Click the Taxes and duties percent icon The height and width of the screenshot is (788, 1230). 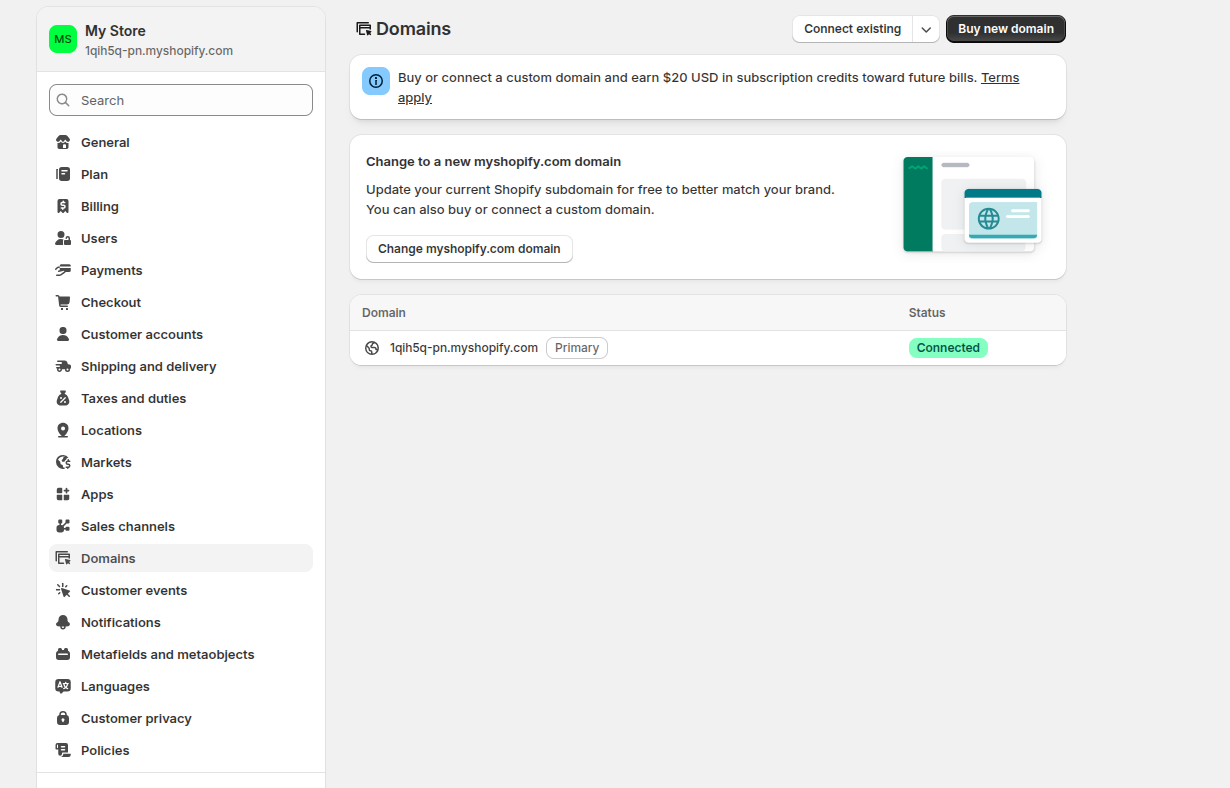pos(63,398)
